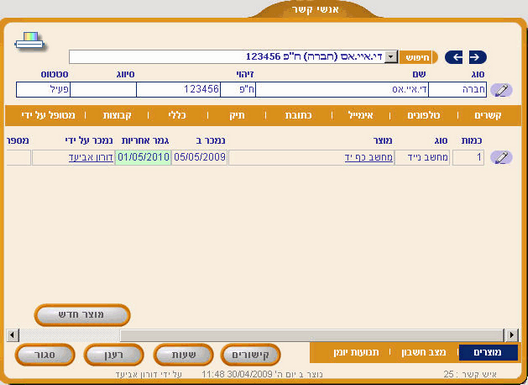Click the type field חברה
Image resolution: width=528 pixels, height=385 pixels.
click(x=457, y=90)
